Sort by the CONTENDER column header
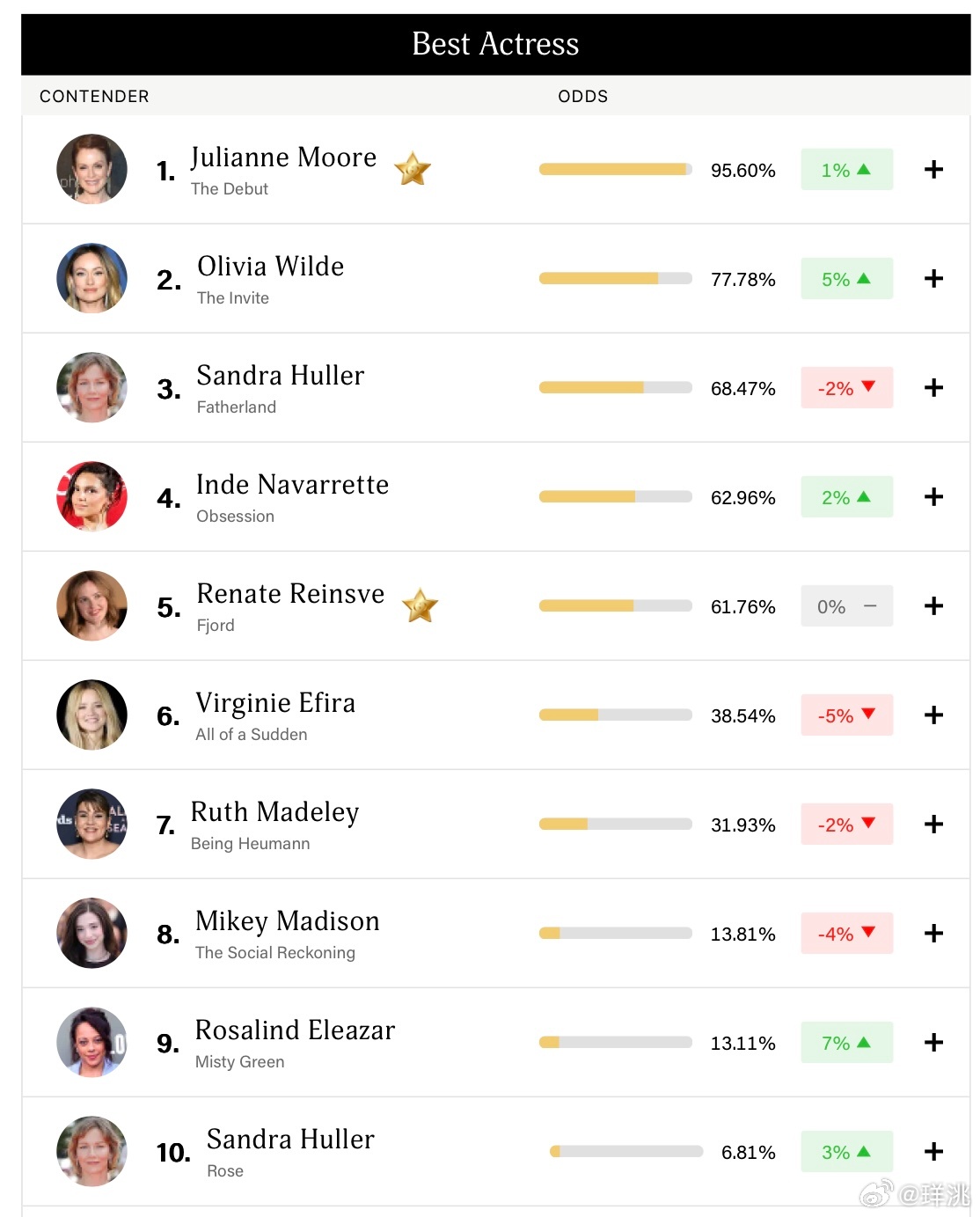 [x=94, y=96]
